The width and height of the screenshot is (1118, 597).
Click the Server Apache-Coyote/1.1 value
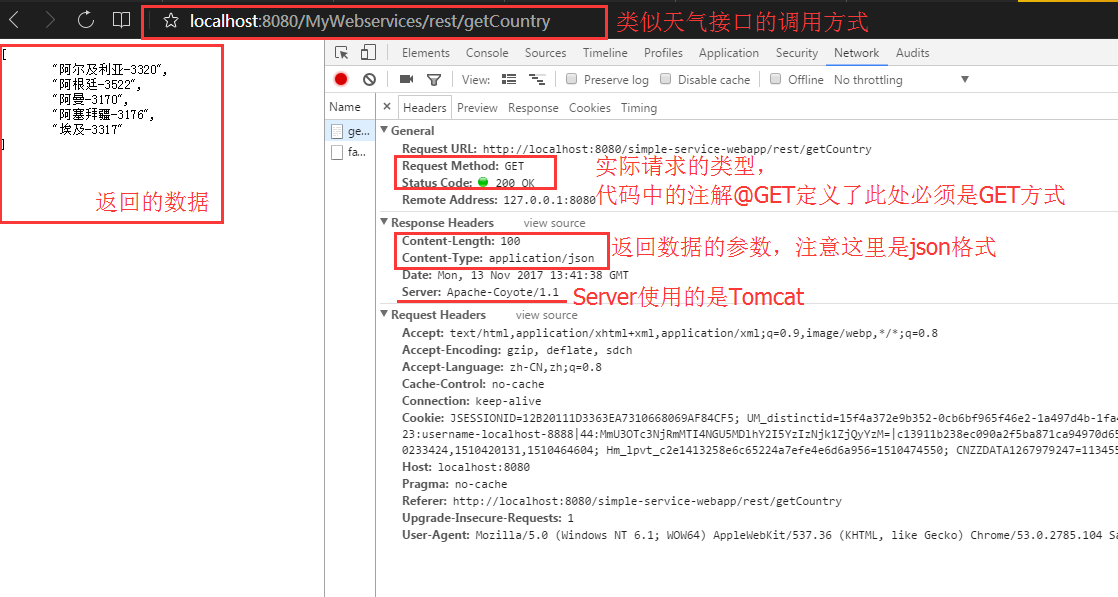[503, 292]
